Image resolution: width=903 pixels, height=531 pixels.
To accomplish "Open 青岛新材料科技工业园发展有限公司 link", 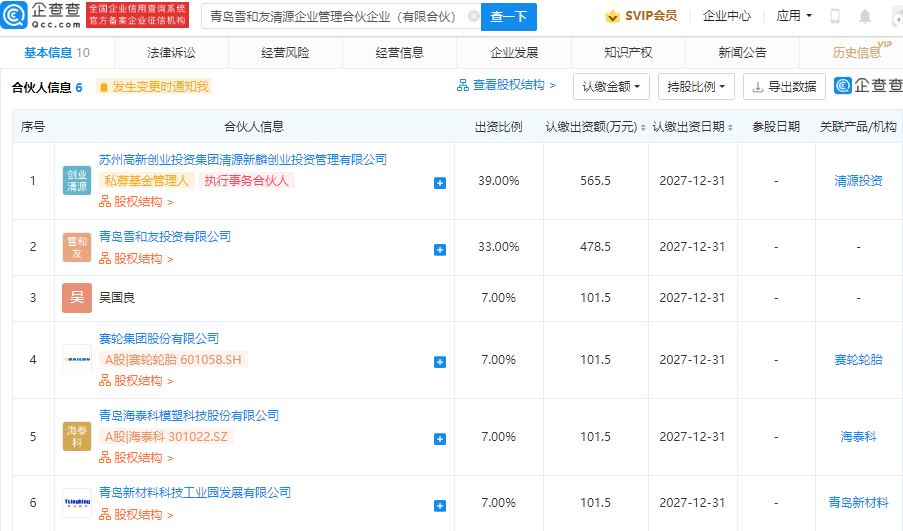I will click(x=195, y=493).
